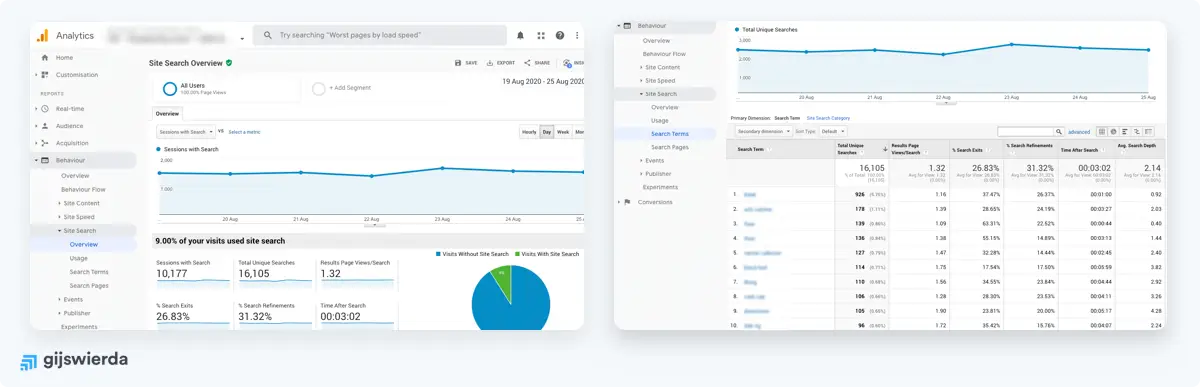The image size is (1200, 387).
Task: Open the Sort Type Default dropdown
Action: pos(832,131)
